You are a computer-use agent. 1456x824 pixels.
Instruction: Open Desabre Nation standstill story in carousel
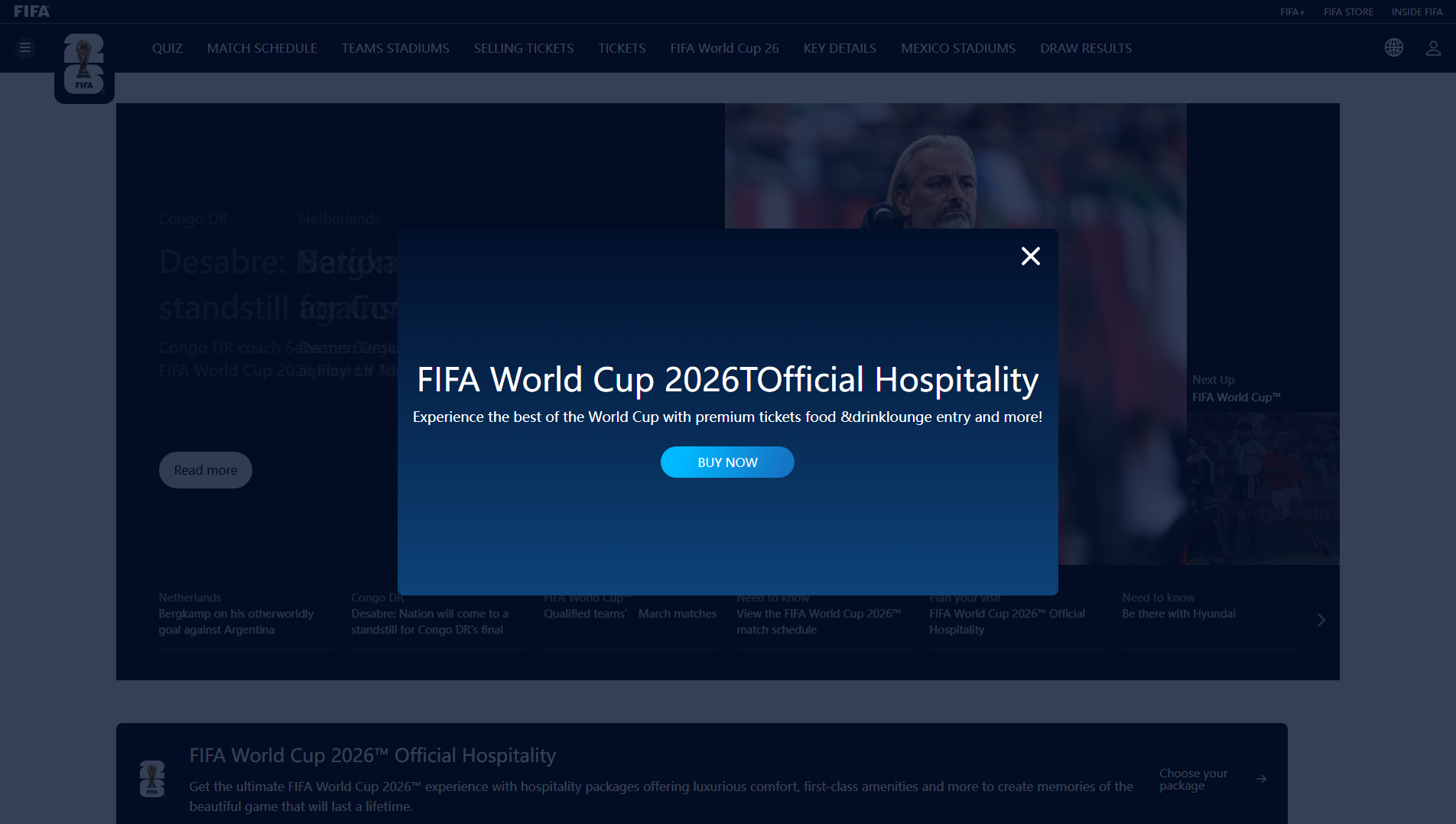(439, 621)
